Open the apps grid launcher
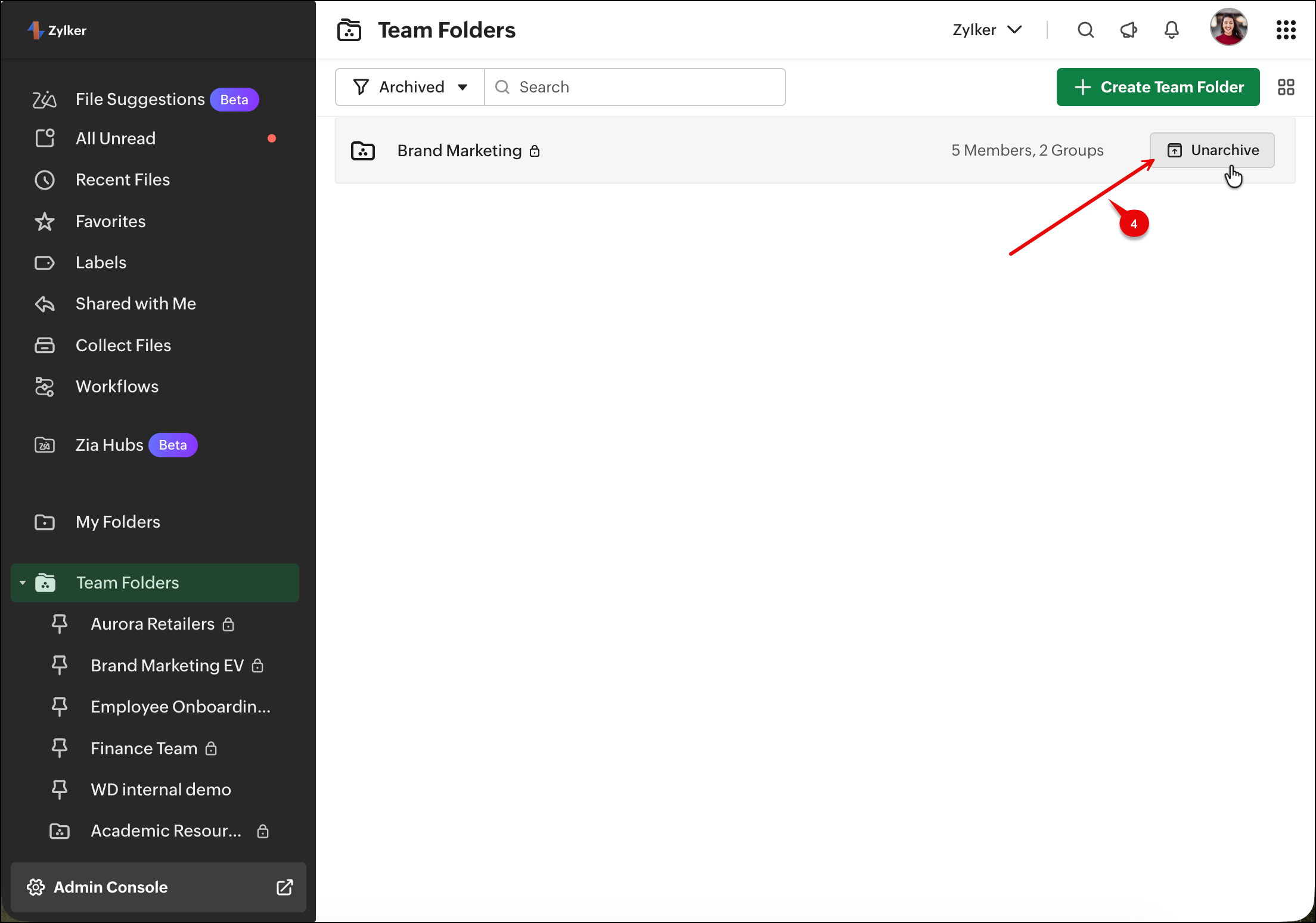The width and height of the screenshot is (1316, 923). (x=1286, y=30)
